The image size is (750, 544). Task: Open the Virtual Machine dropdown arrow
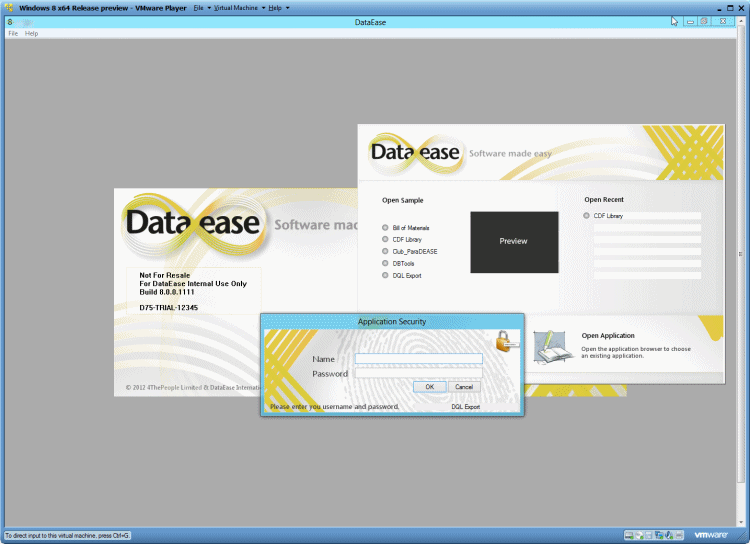[x=264, y=8]
